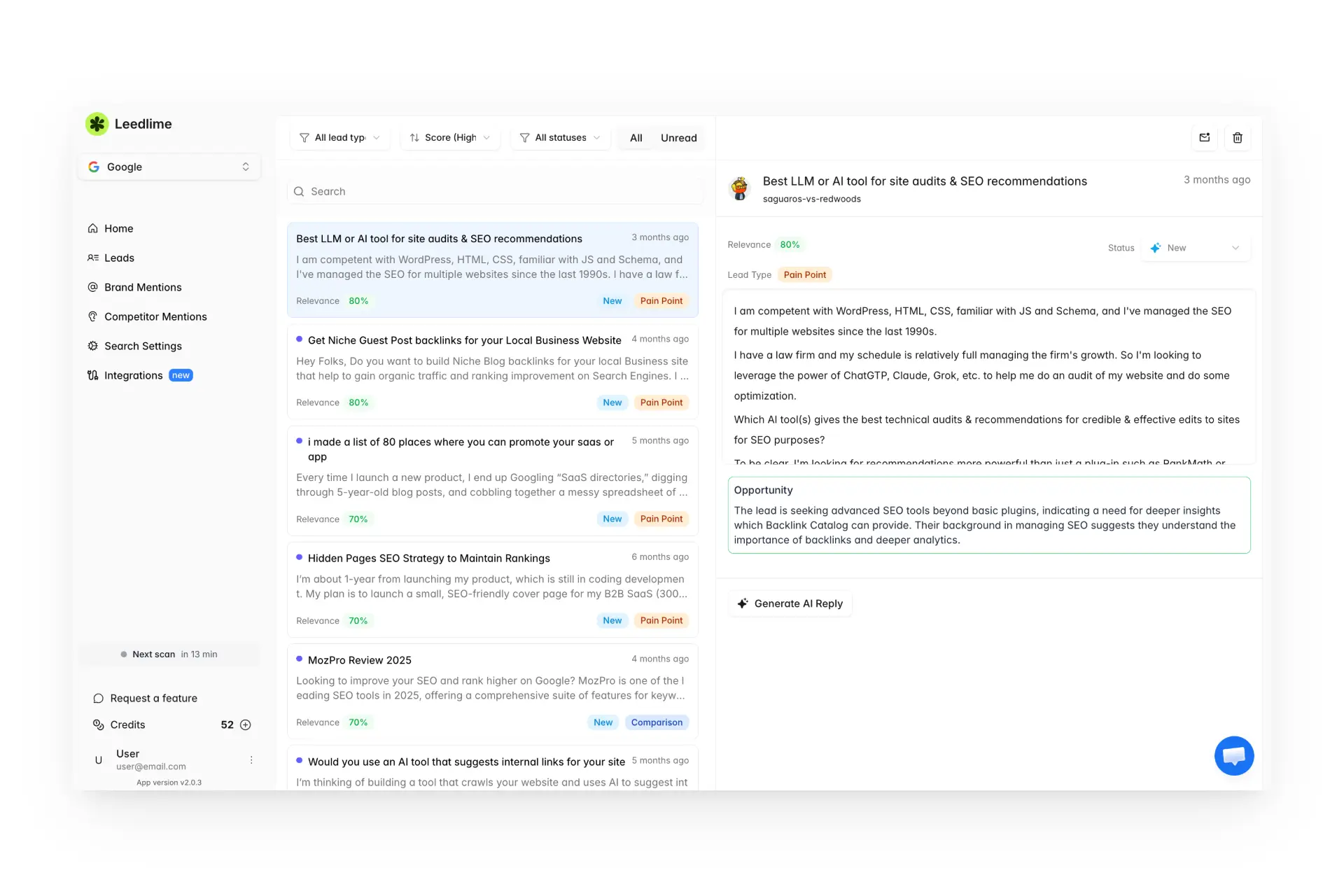Click inside the Search leads field
This screenshot has height=896, width=1344.
coord(494,191)
